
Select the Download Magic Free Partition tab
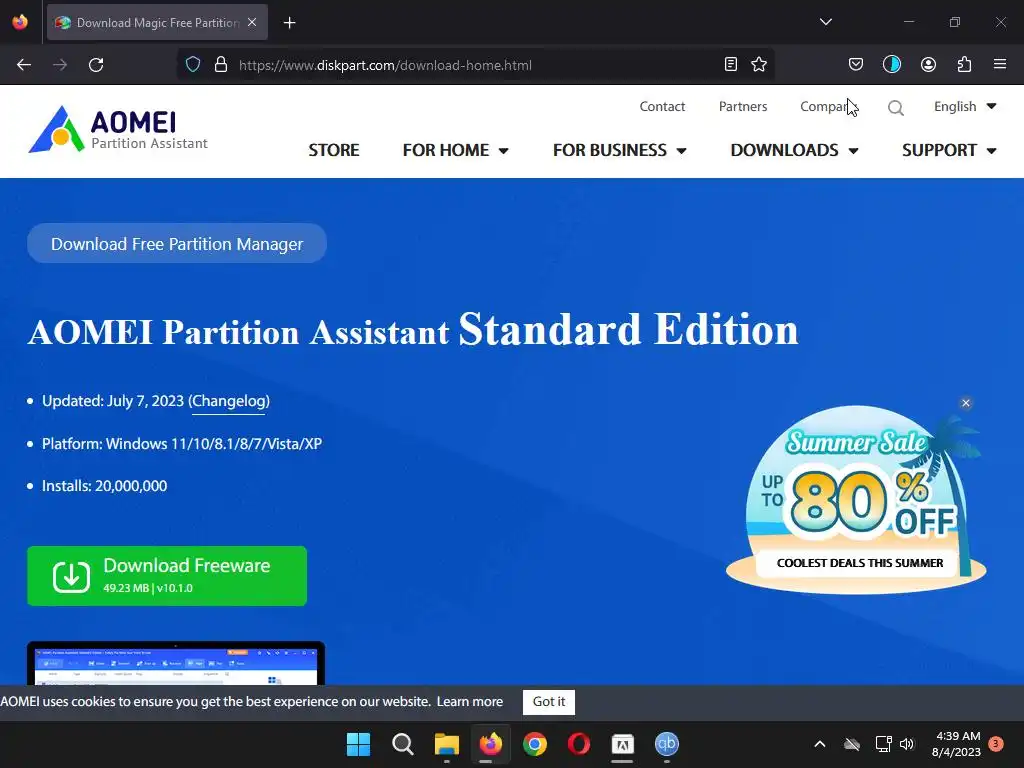[157, 22]
